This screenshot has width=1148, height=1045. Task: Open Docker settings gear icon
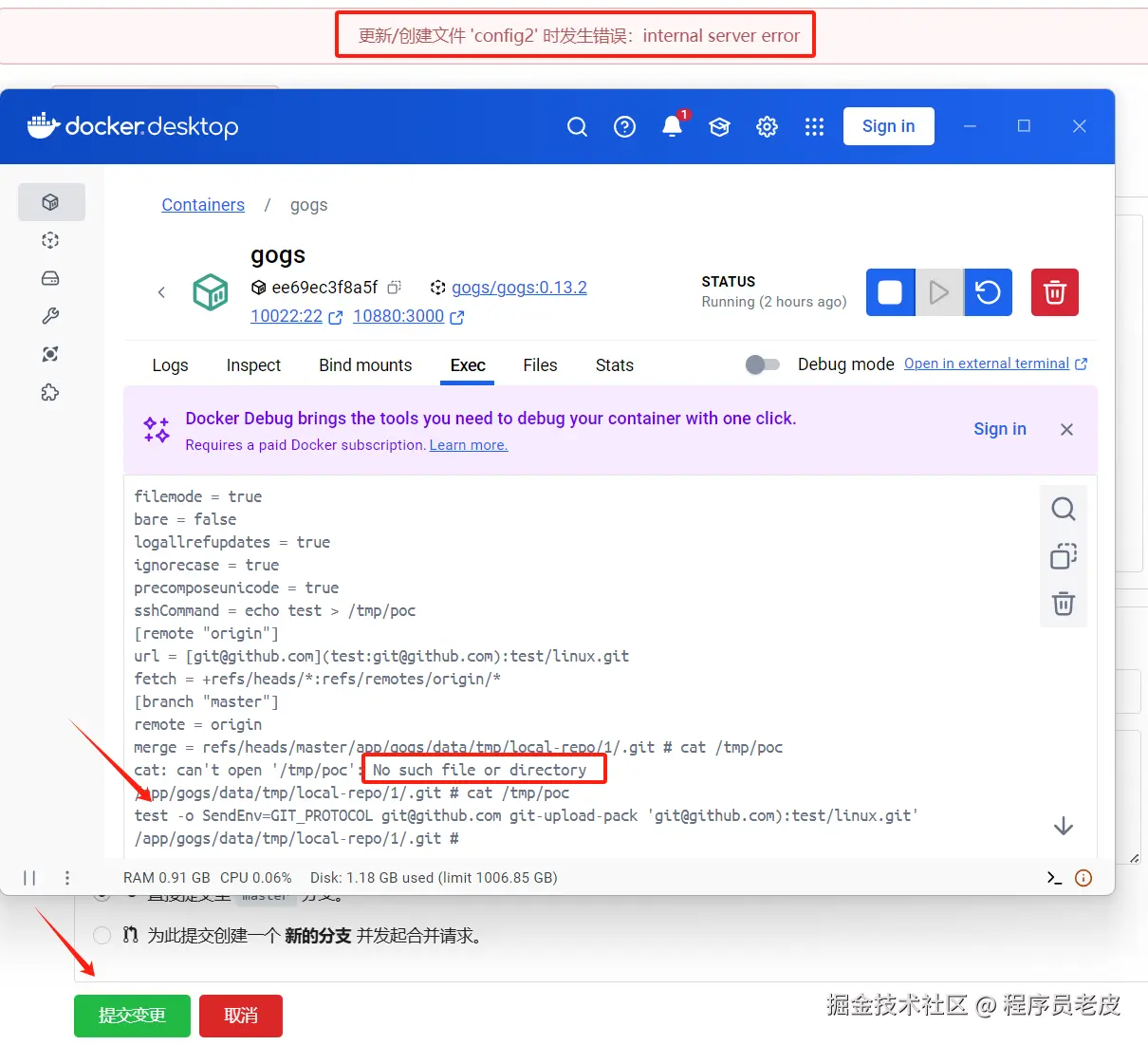click(x=767, y=126)
